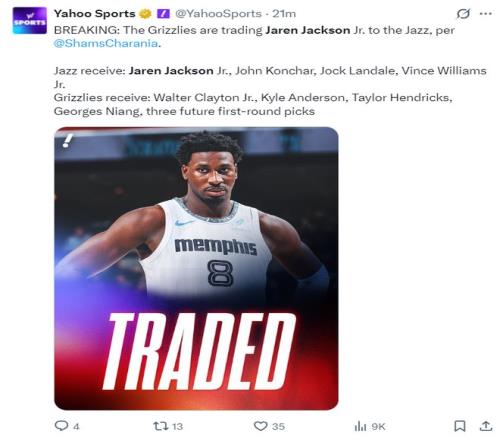This screenshot has height=440, width=500.
Task: Open the TRADED image attachment
Action: pyautogui.click(x=196, y=268)
